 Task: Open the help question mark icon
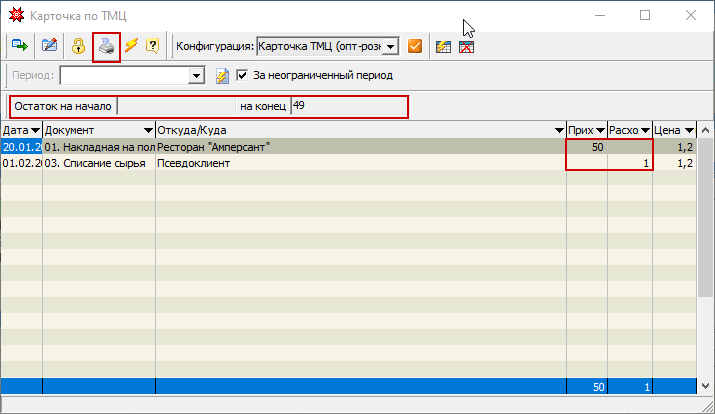[153, 46]
